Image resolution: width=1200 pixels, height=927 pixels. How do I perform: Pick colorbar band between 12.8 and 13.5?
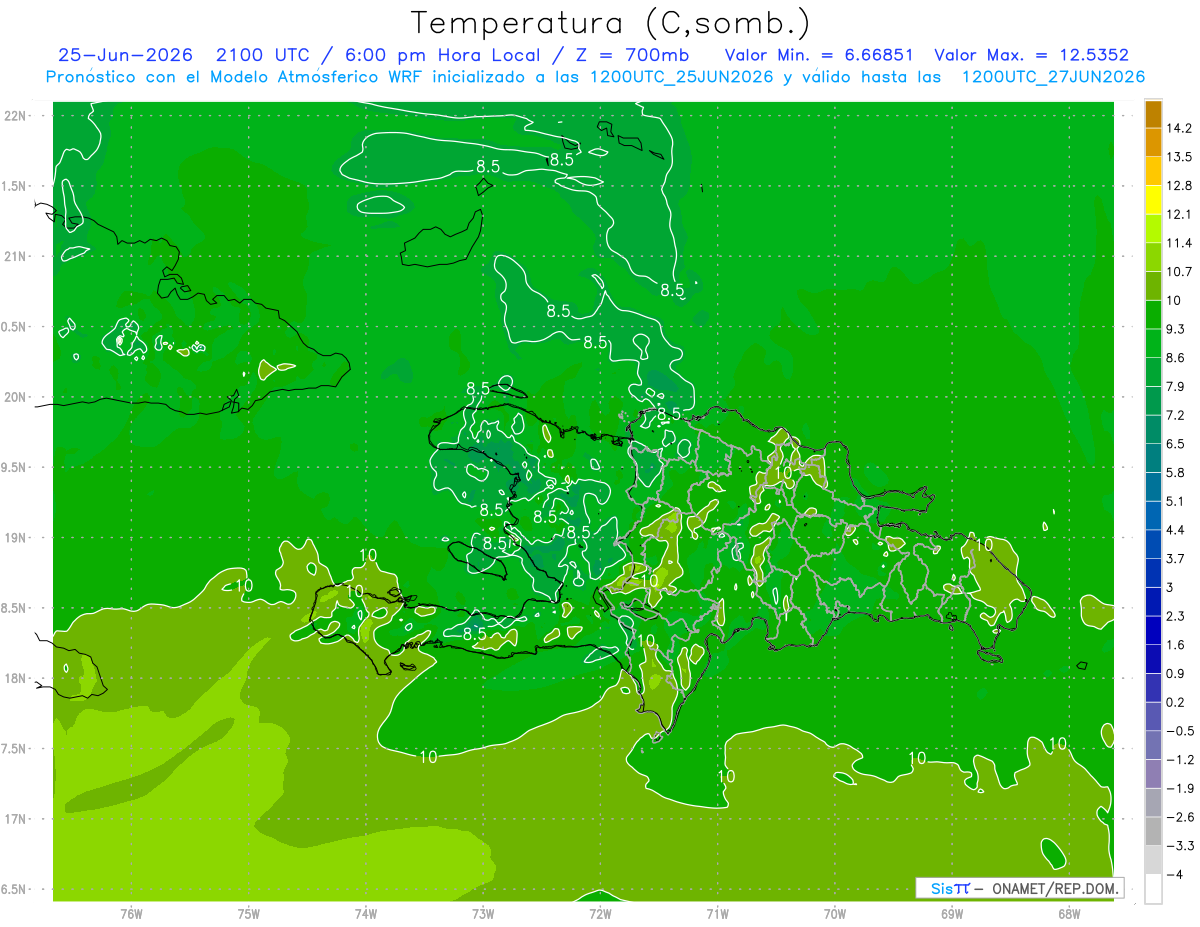point(1153,171)
